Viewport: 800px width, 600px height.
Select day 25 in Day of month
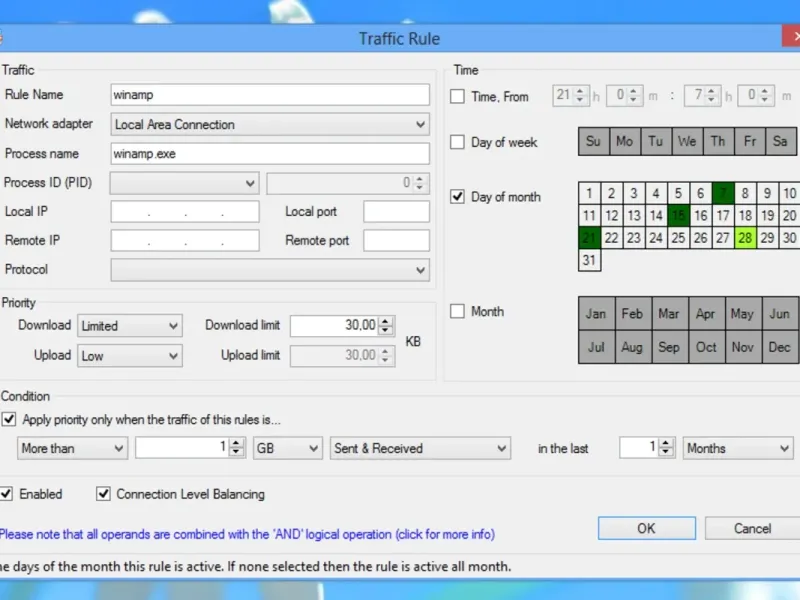[678, 238]
